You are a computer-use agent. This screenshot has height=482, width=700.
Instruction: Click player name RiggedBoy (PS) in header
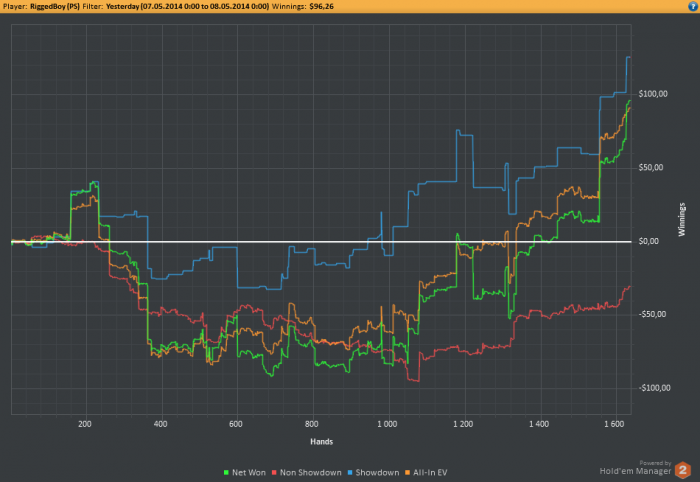point(55,6)
